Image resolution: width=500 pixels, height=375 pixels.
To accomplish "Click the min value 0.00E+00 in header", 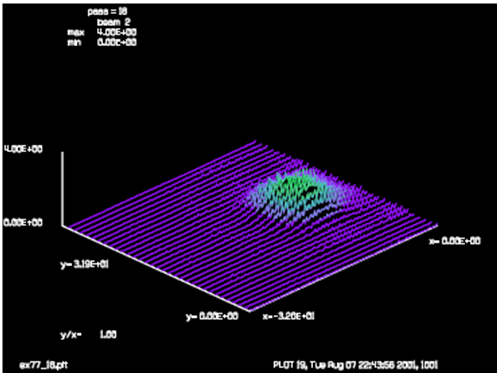I will click(x=117, y=42).
